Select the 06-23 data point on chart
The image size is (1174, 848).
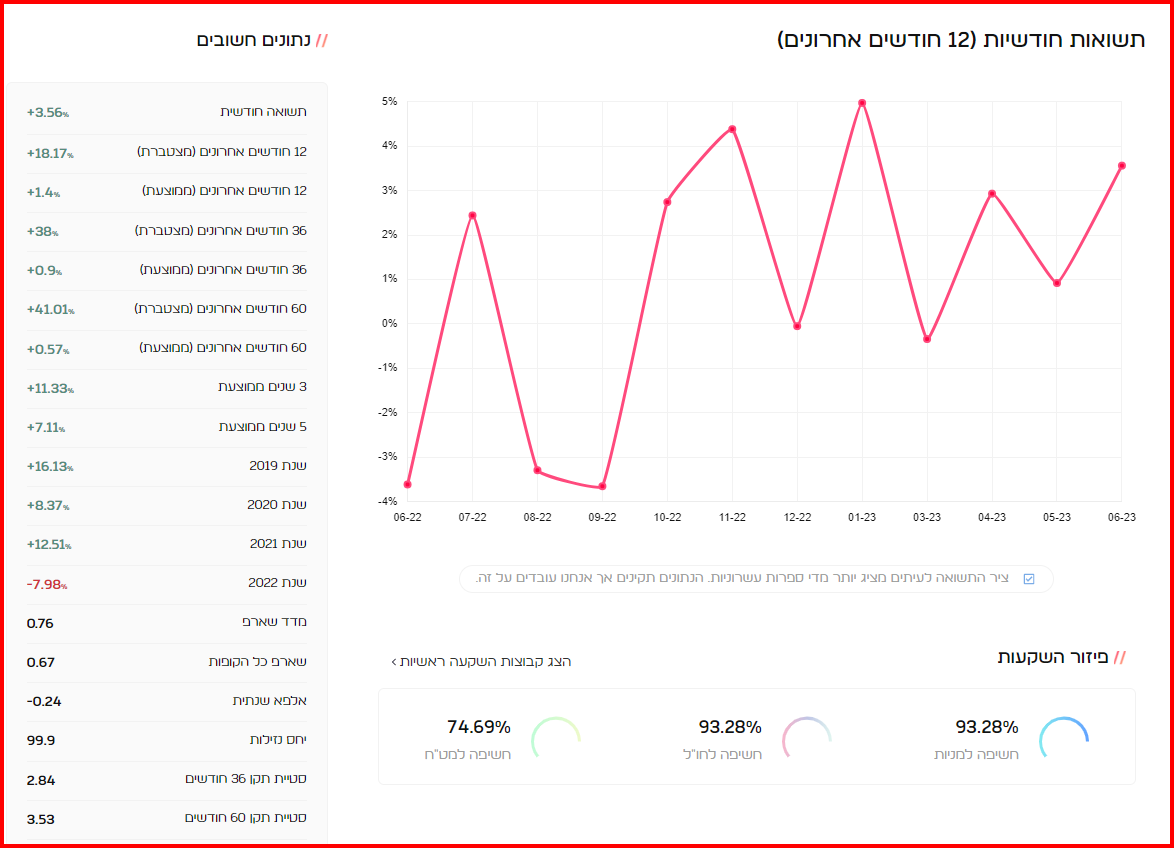[1122, 166]
